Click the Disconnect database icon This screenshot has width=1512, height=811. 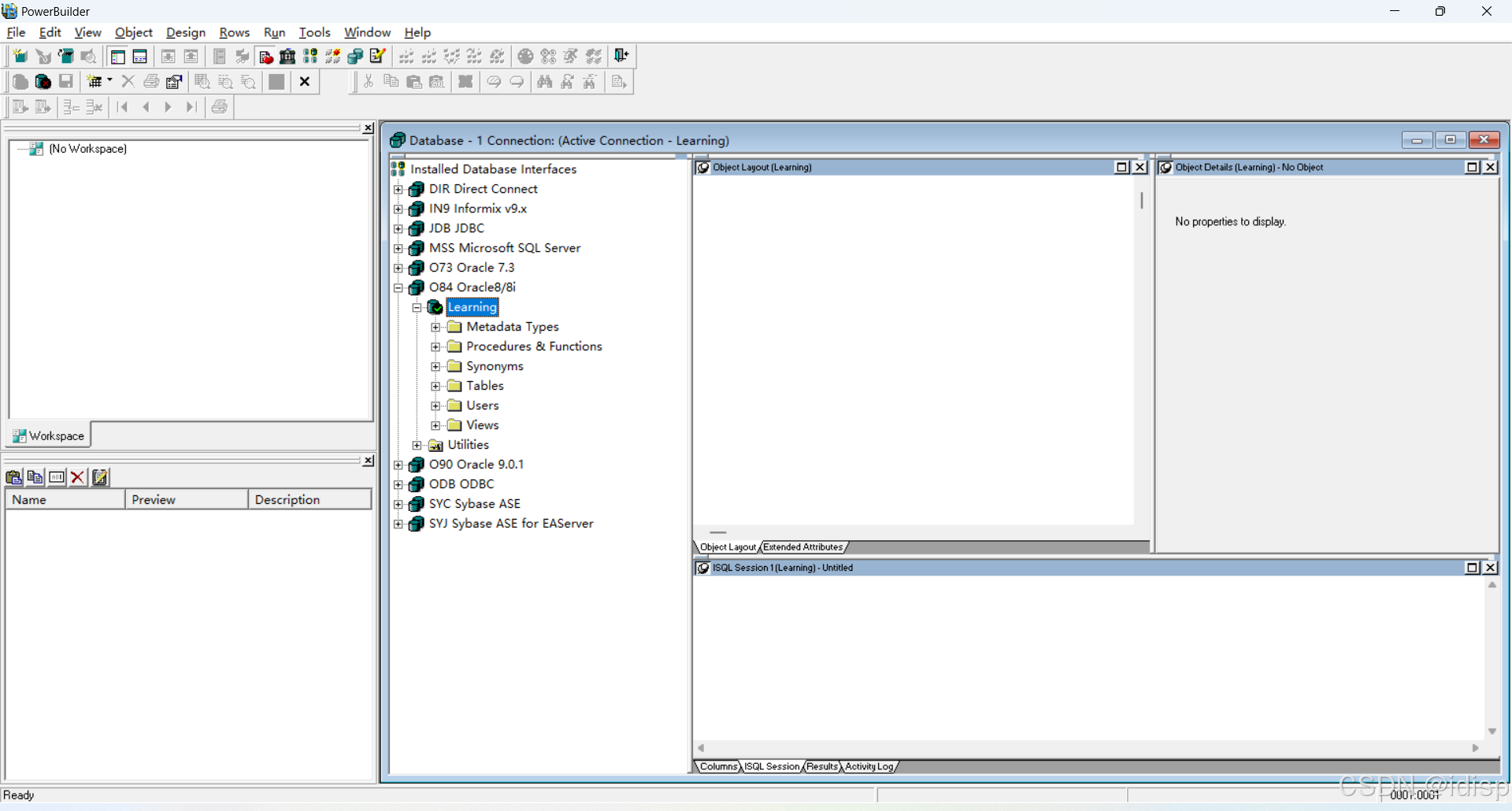pos(43,81)
